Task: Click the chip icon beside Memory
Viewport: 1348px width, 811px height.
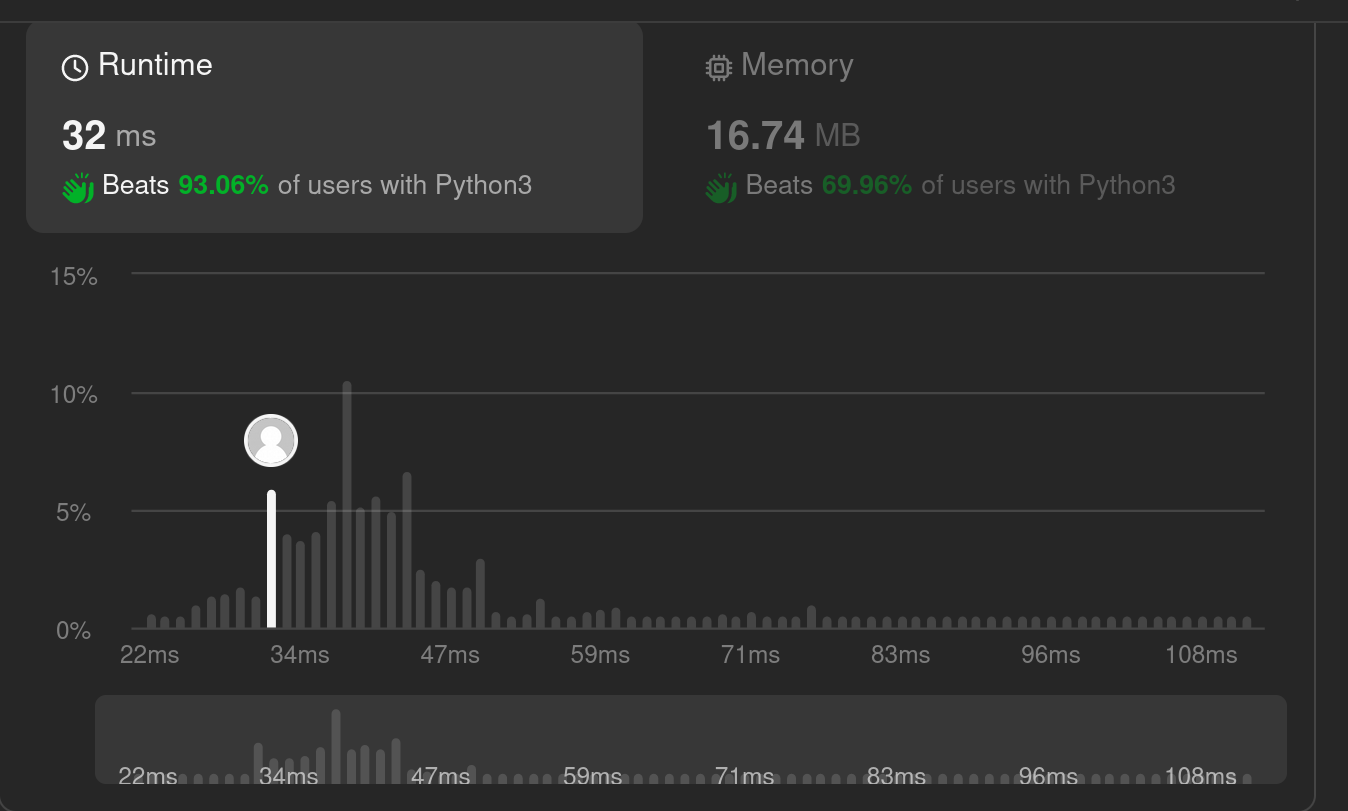Action: click(x=718, y=67)
